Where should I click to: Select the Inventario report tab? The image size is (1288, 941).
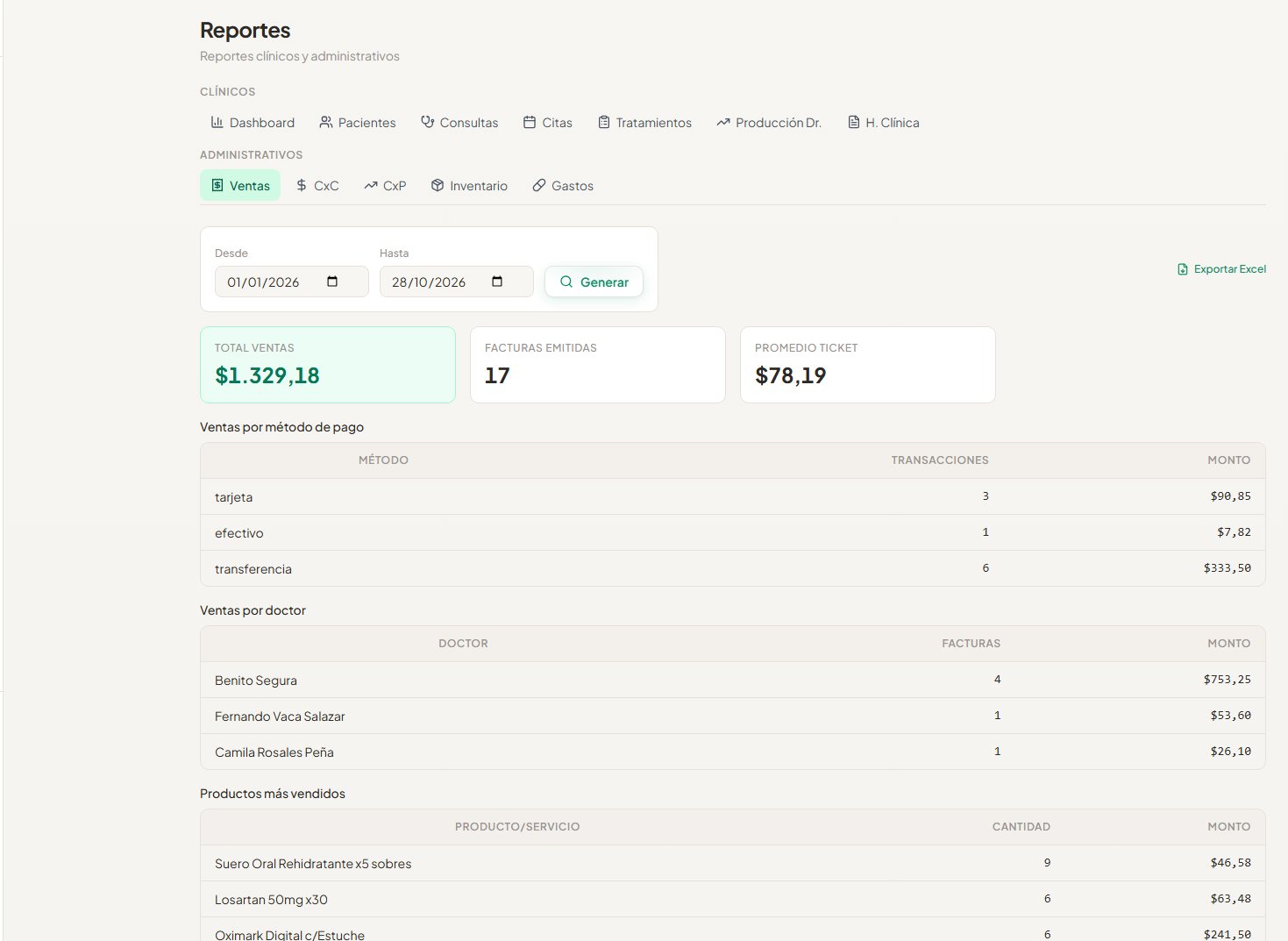click(x=469, y=186)
